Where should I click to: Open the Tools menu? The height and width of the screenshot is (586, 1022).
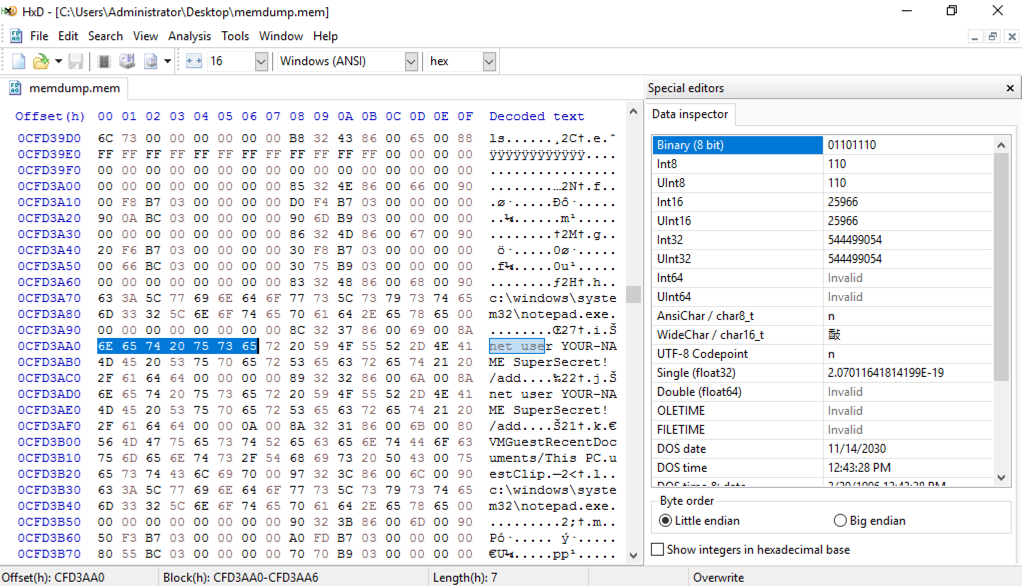[x=235, y=36]
